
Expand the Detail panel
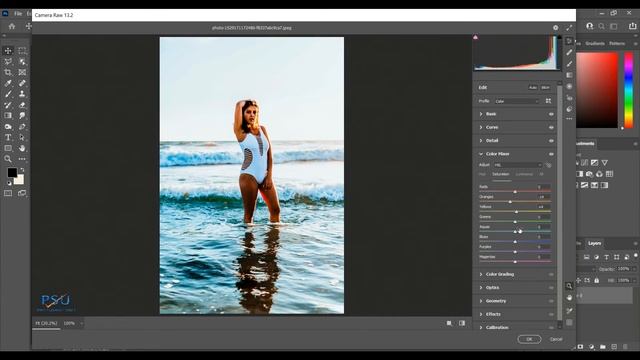click(x=481, y=140)
